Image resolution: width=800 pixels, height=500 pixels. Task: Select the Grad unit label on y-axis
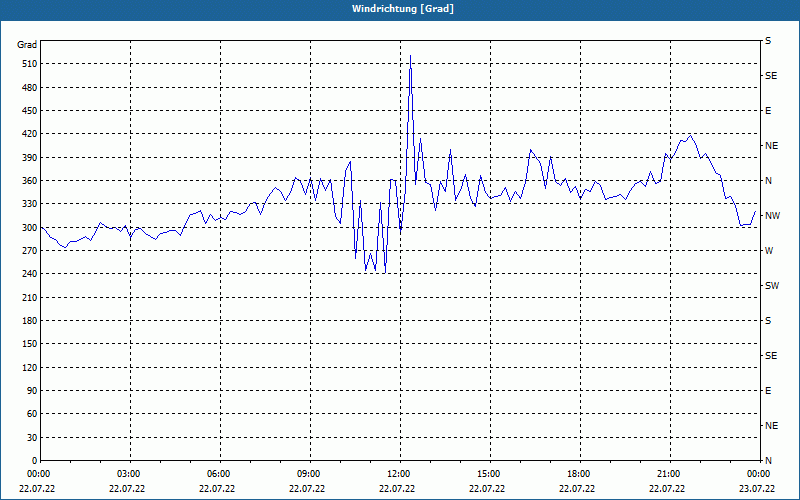coord(27,44)
